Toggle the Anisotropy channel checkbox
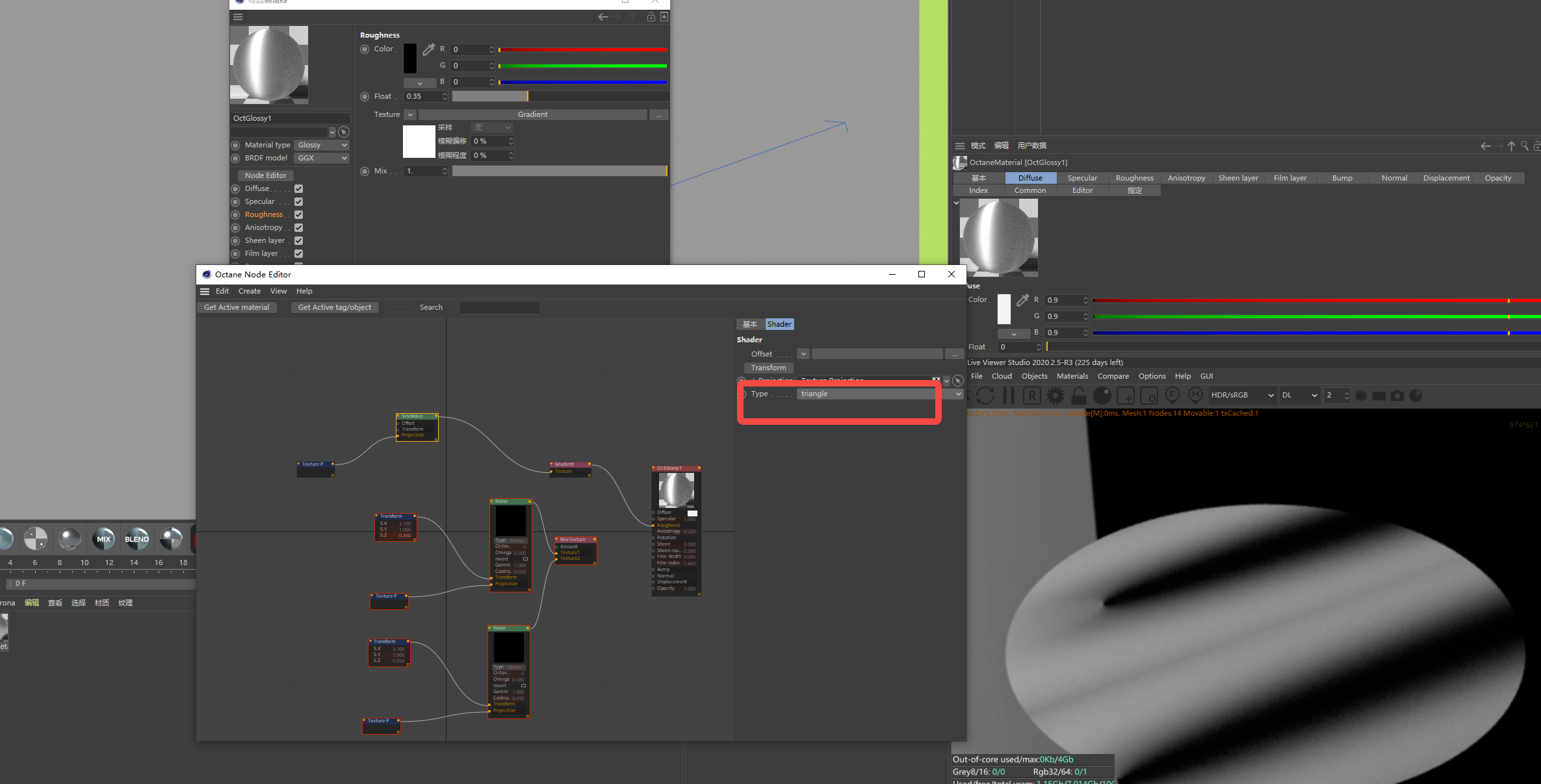The width and height of the screenshot is (1541, 784). 298,227
